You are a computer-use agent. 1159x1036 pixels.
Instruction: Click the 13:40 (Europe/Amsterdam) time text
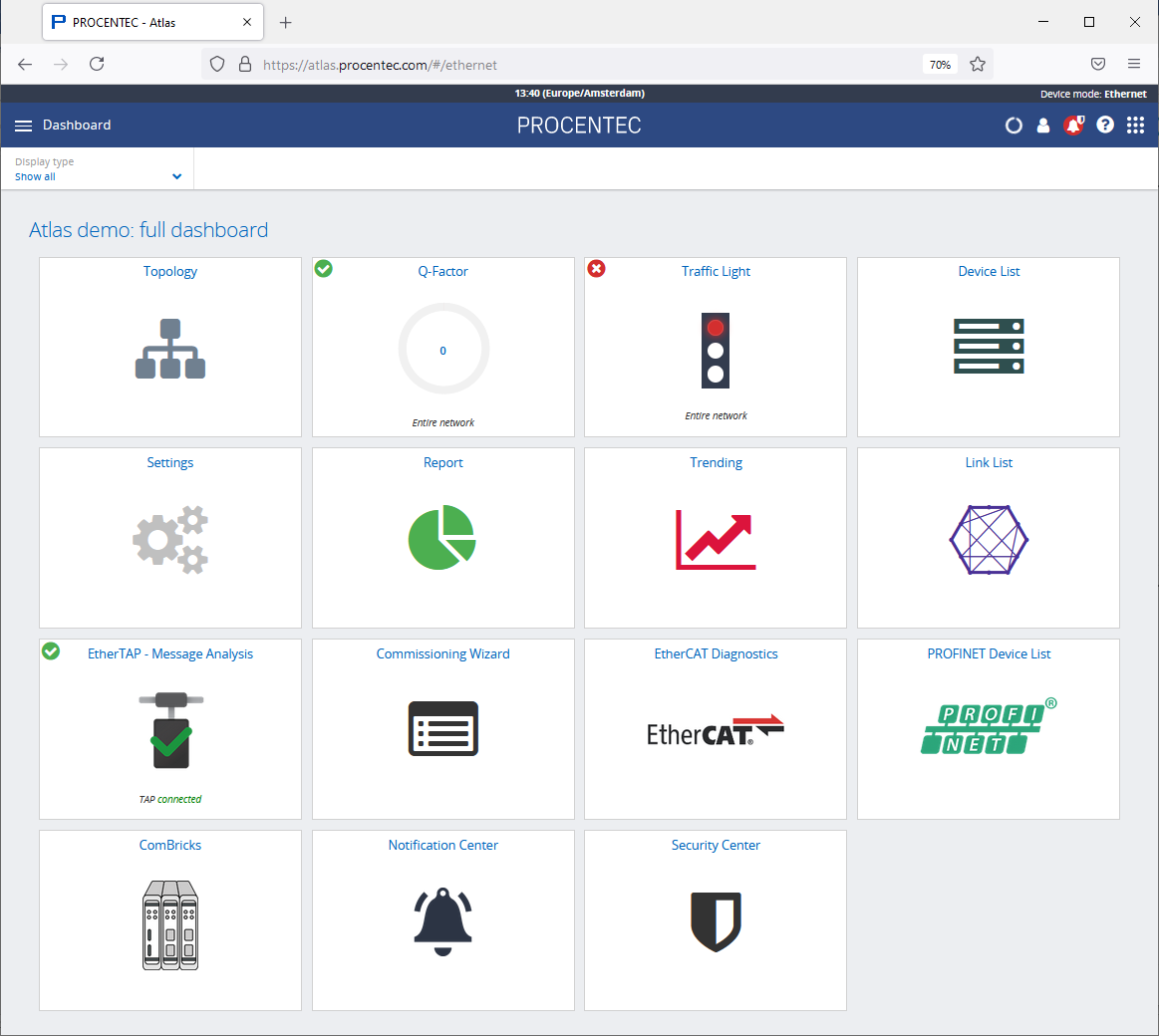click(x=580, y=93)
